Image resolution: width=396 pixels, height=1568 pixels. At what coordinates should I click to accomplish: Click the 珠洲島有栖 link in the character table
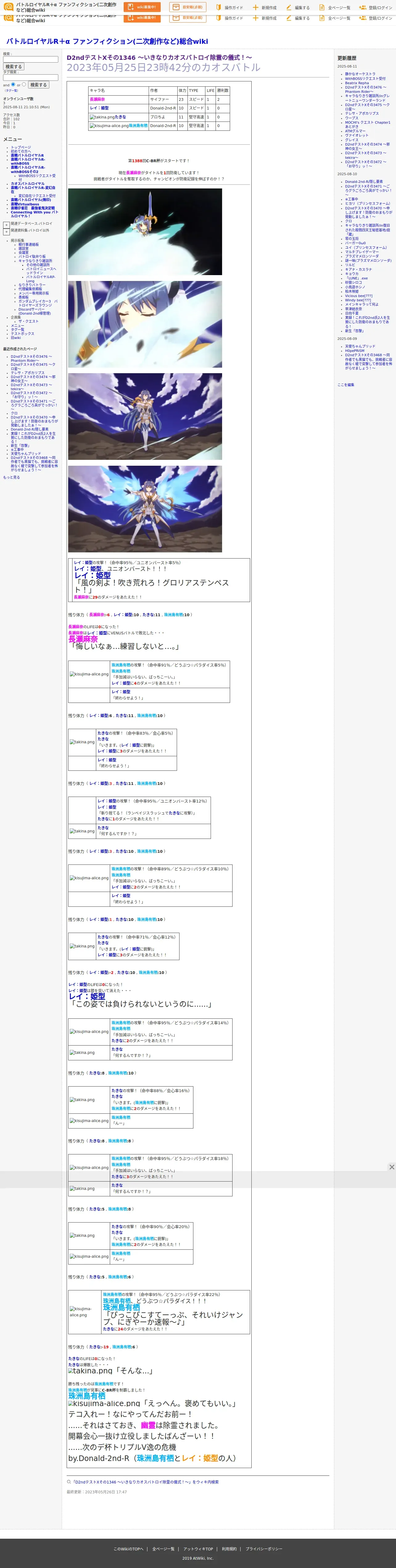tap(138, 126)
